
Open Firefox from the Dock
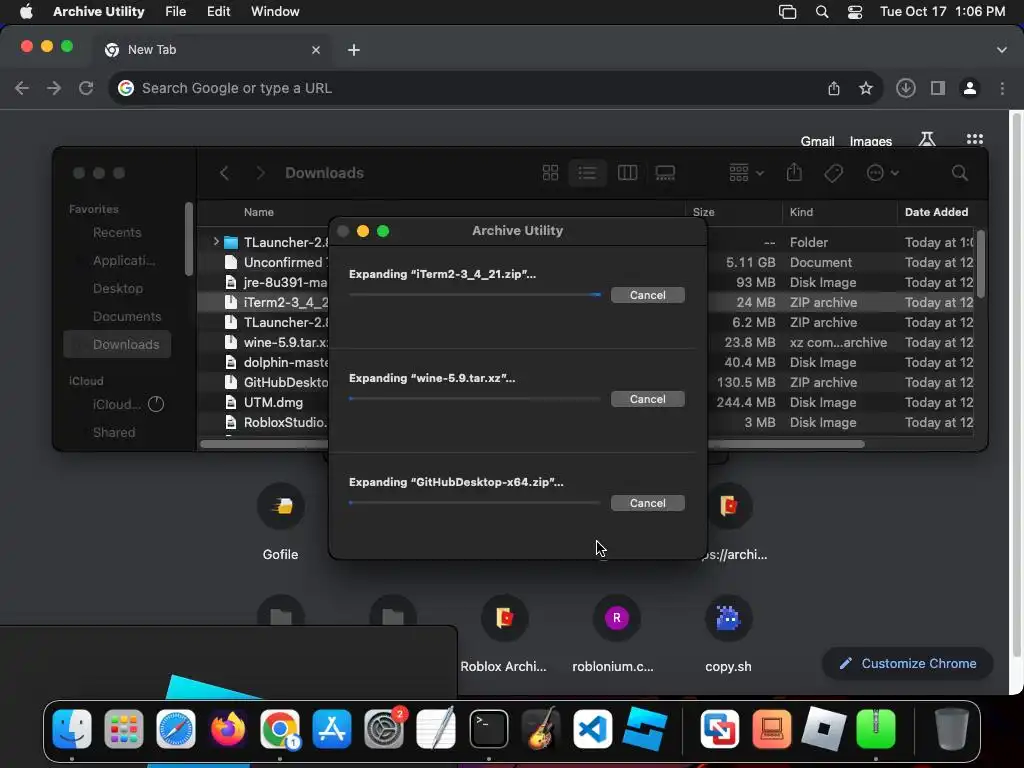[227, 728]
